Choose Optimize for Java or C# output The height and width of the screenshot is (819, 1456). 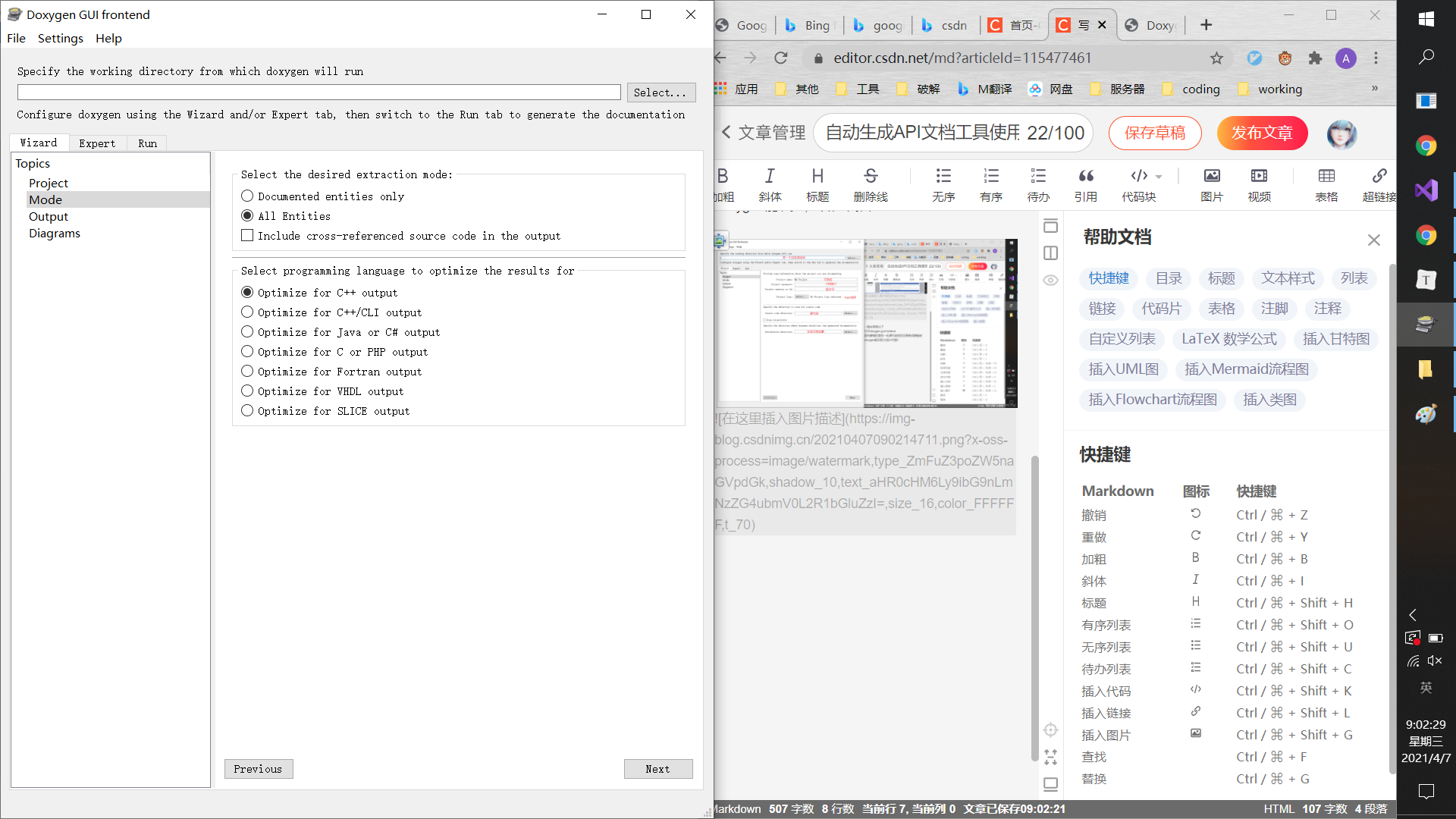[x=247, y=332]
